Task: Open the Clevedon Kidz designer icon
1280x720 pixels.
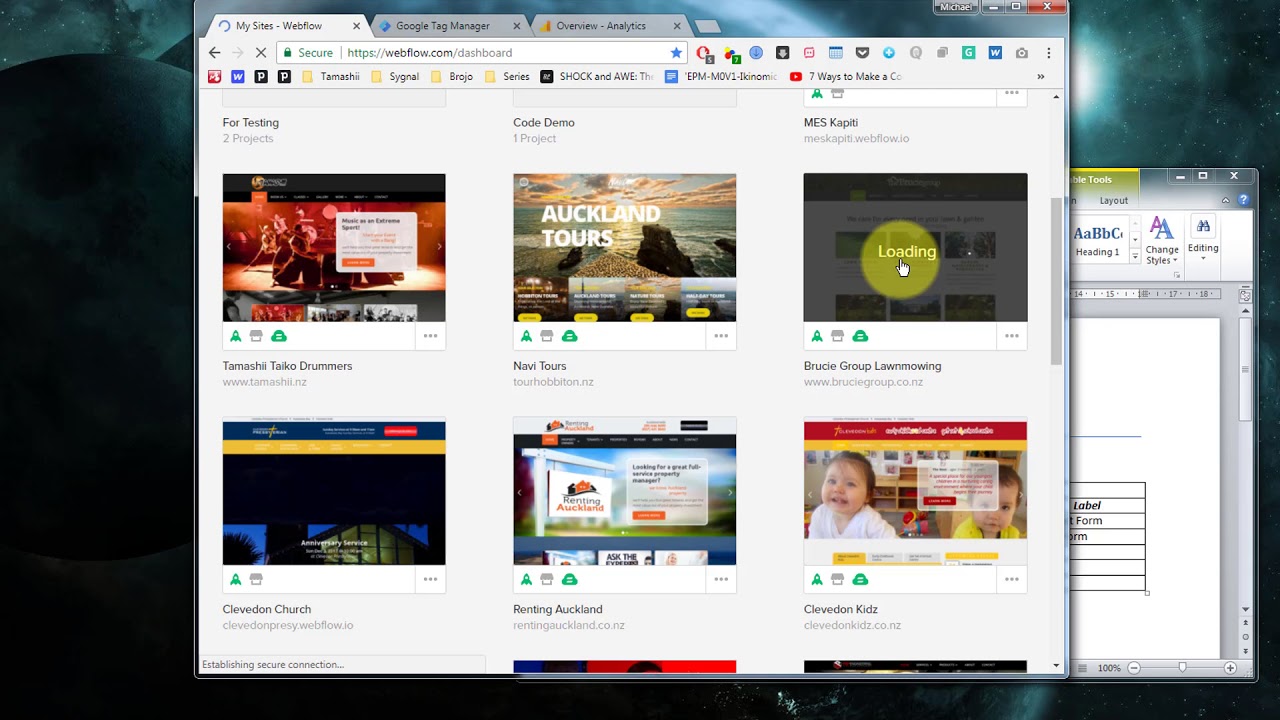Action: tap(817, 579)
